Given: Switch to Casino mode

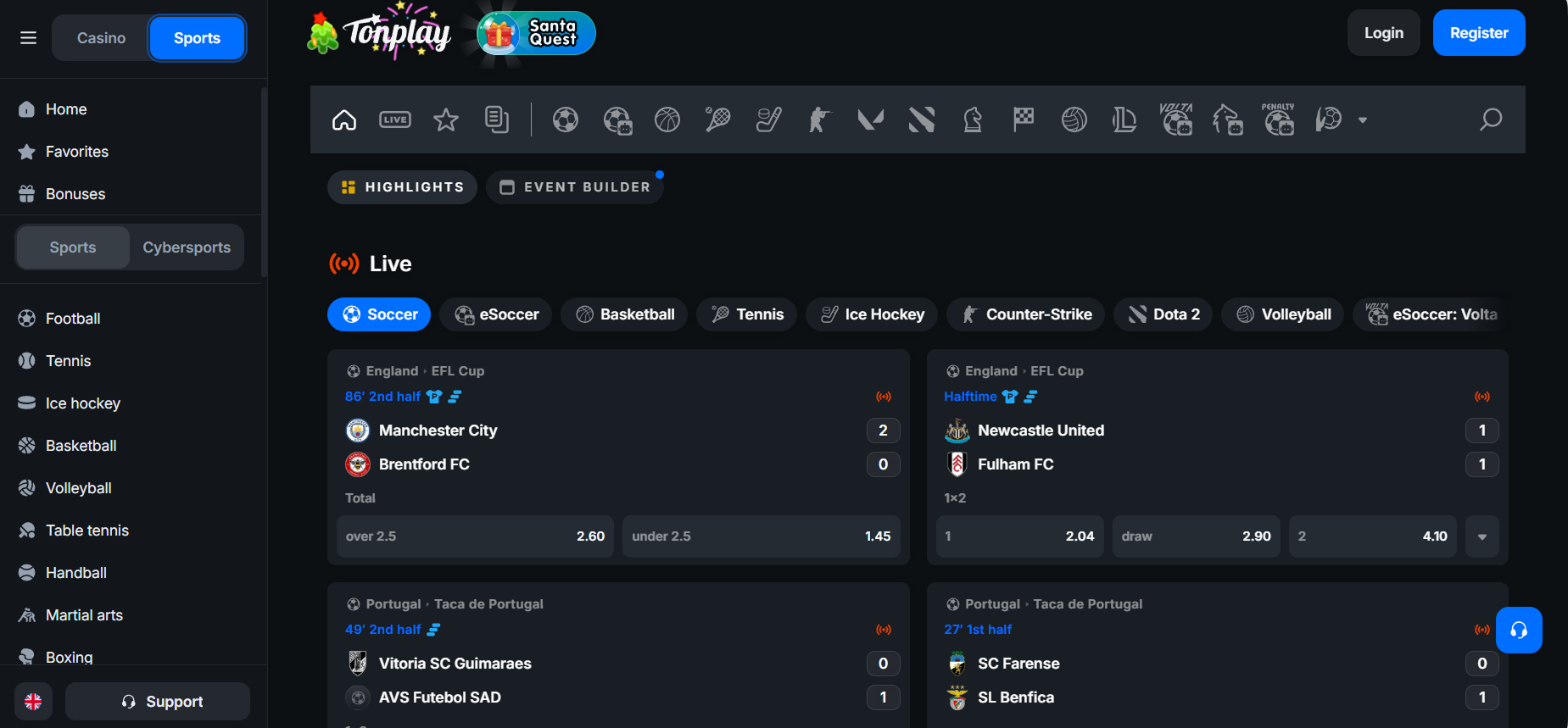Looking at the screenshot, I should [x=101, y=38].
